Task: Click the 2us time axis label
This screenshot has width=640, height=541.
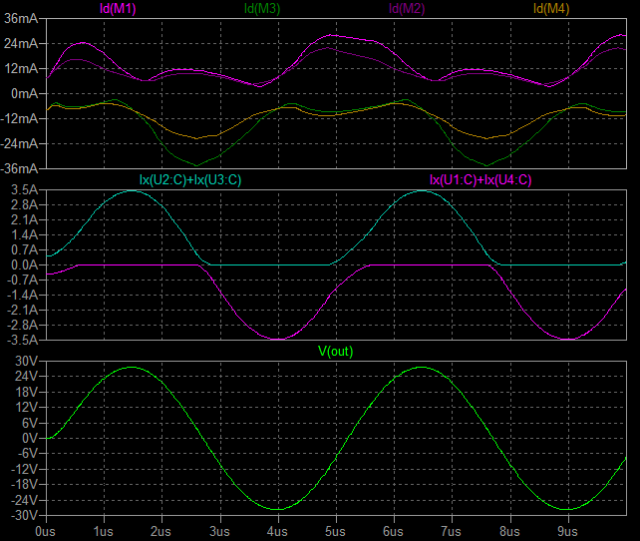Action: coord(160,531)
